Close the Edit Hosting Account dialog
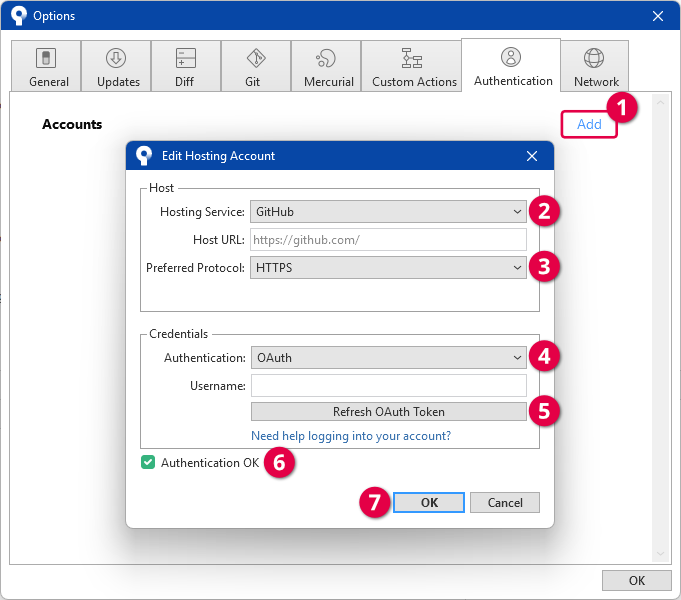 (532, 156)
